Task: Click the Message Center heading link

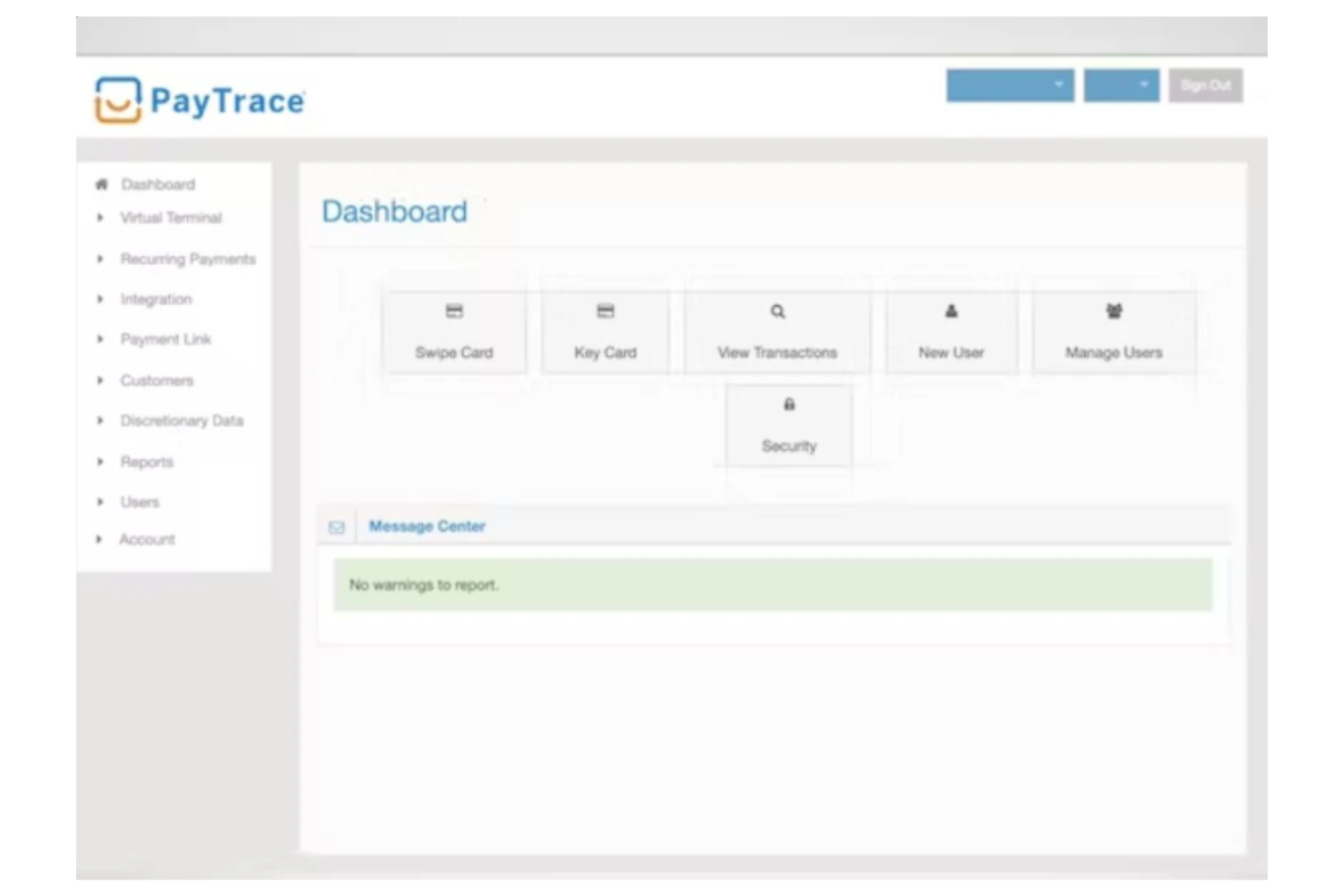Action: (427, 527)
